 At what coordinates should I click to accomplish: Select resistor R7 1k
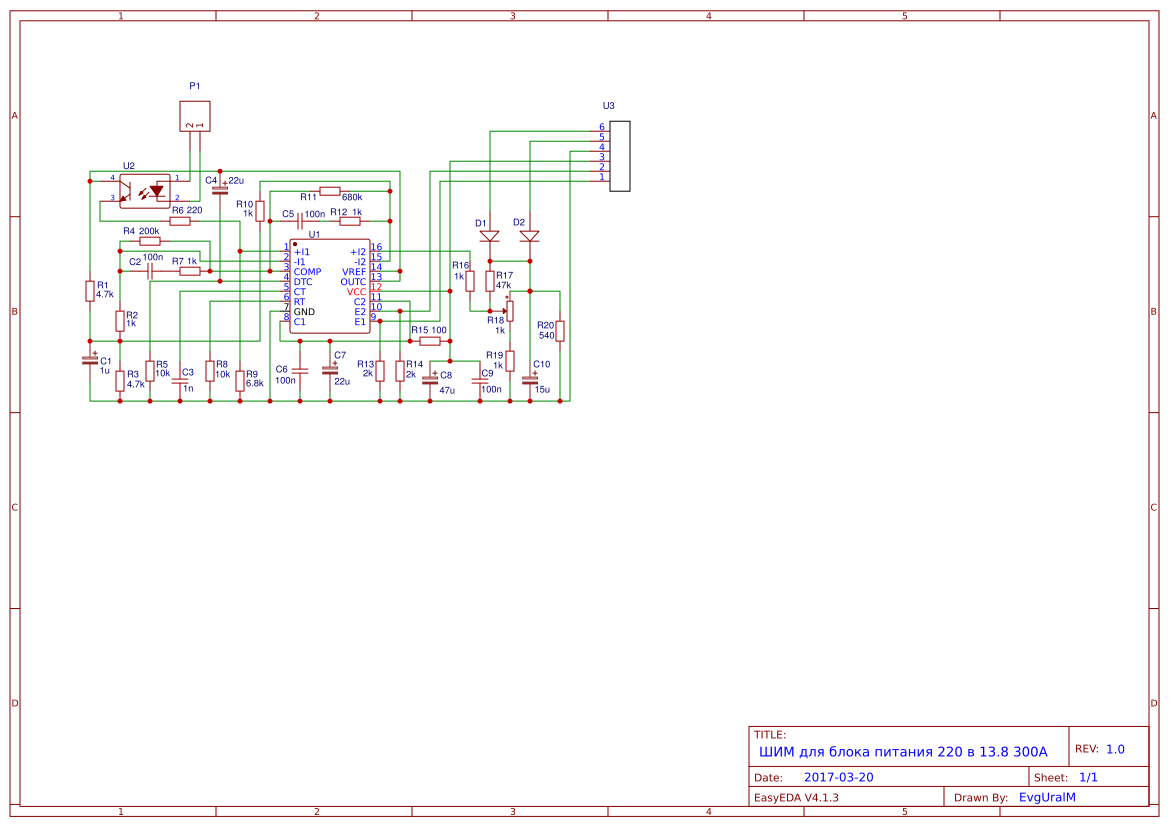coord(190,271)
